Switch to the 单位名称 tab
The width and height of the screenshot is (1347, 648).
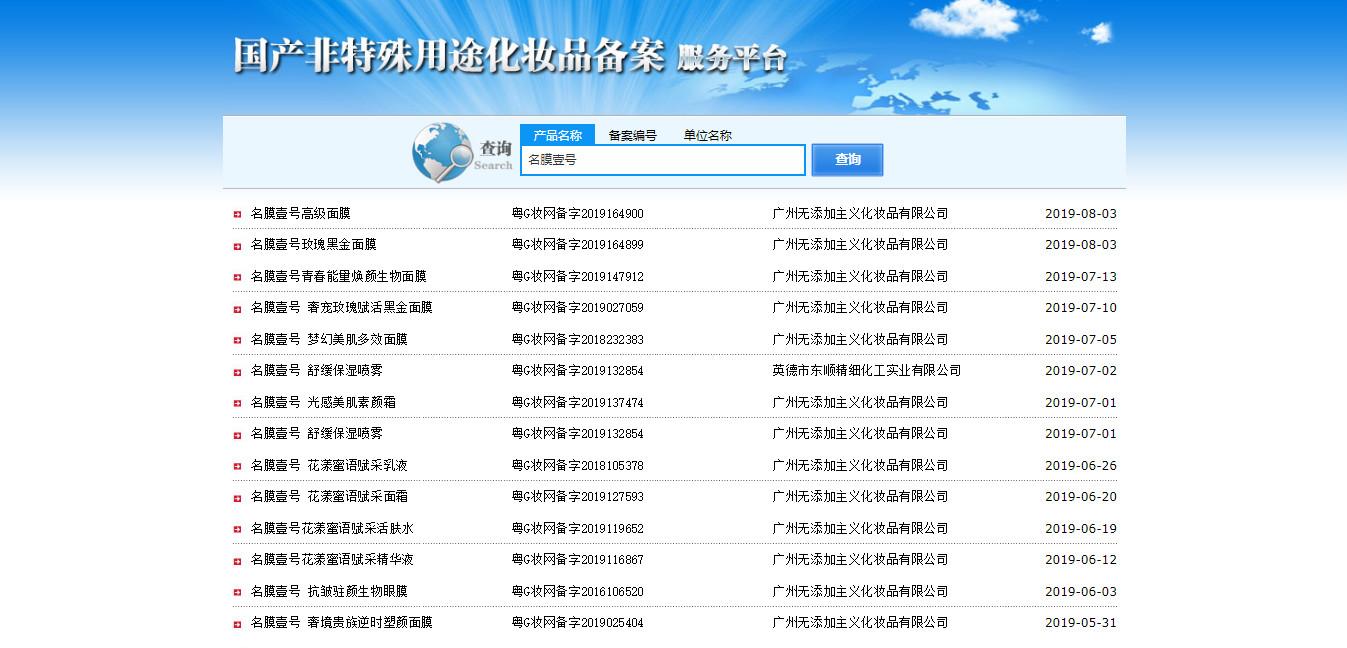click(707, 135)
